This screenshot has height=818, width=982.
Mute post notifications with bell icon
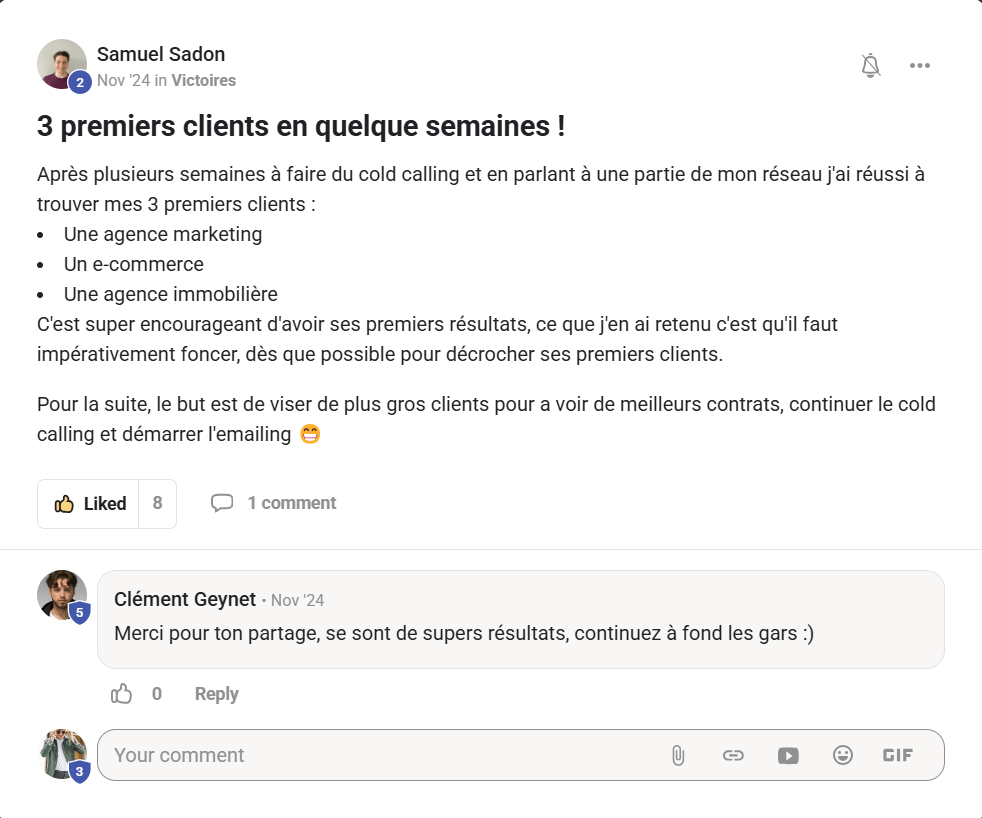(x=871, y=66)
